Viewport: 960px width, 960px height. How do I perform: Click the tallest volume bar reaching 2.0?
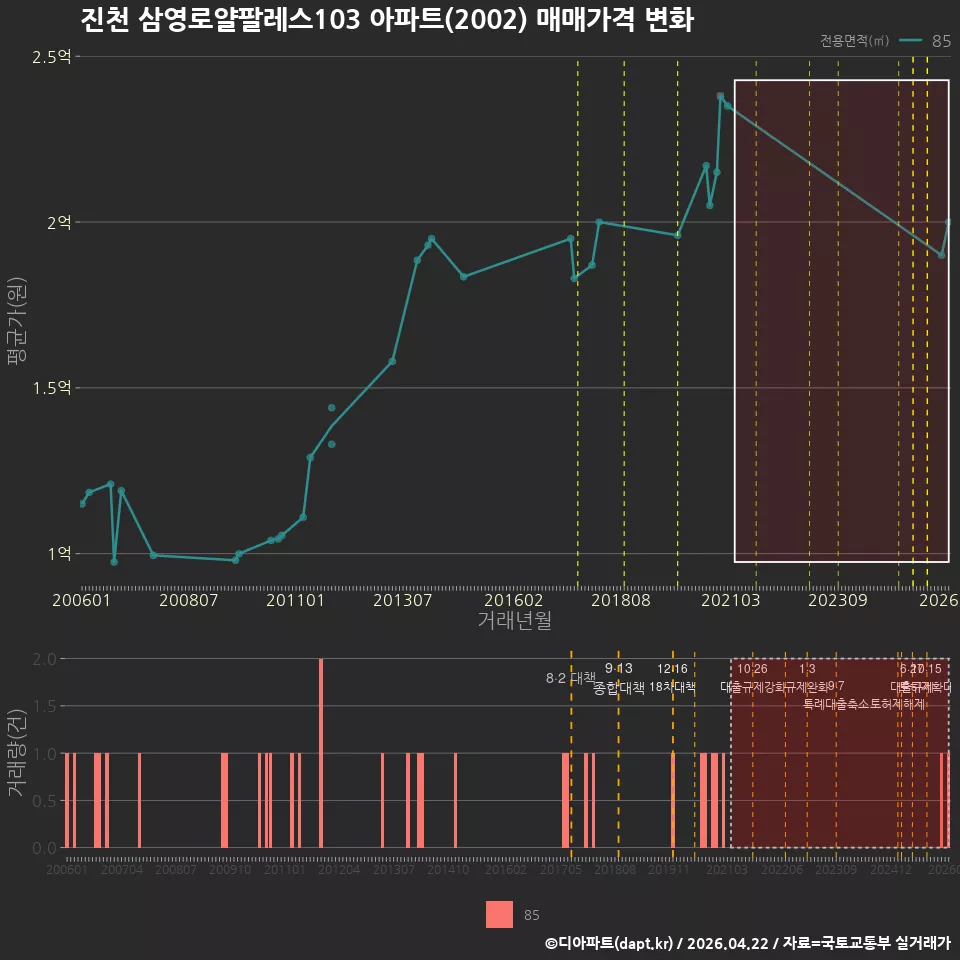321,753
